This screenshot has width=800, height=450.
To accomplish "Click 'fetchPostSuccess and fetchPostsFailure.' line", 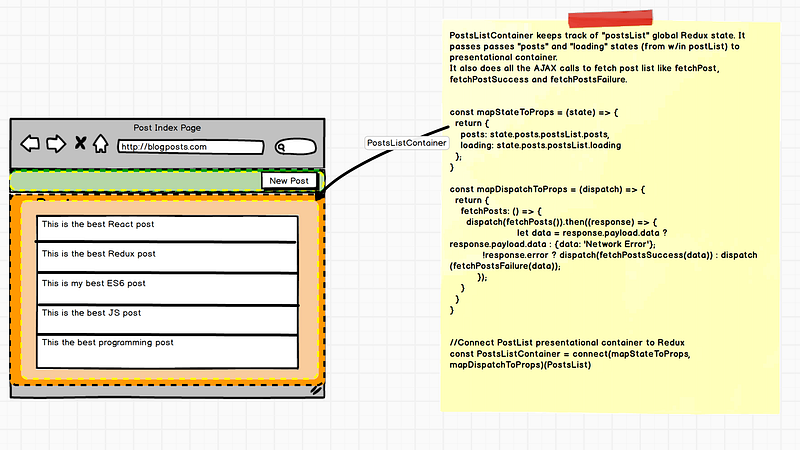I will point(538,80).
